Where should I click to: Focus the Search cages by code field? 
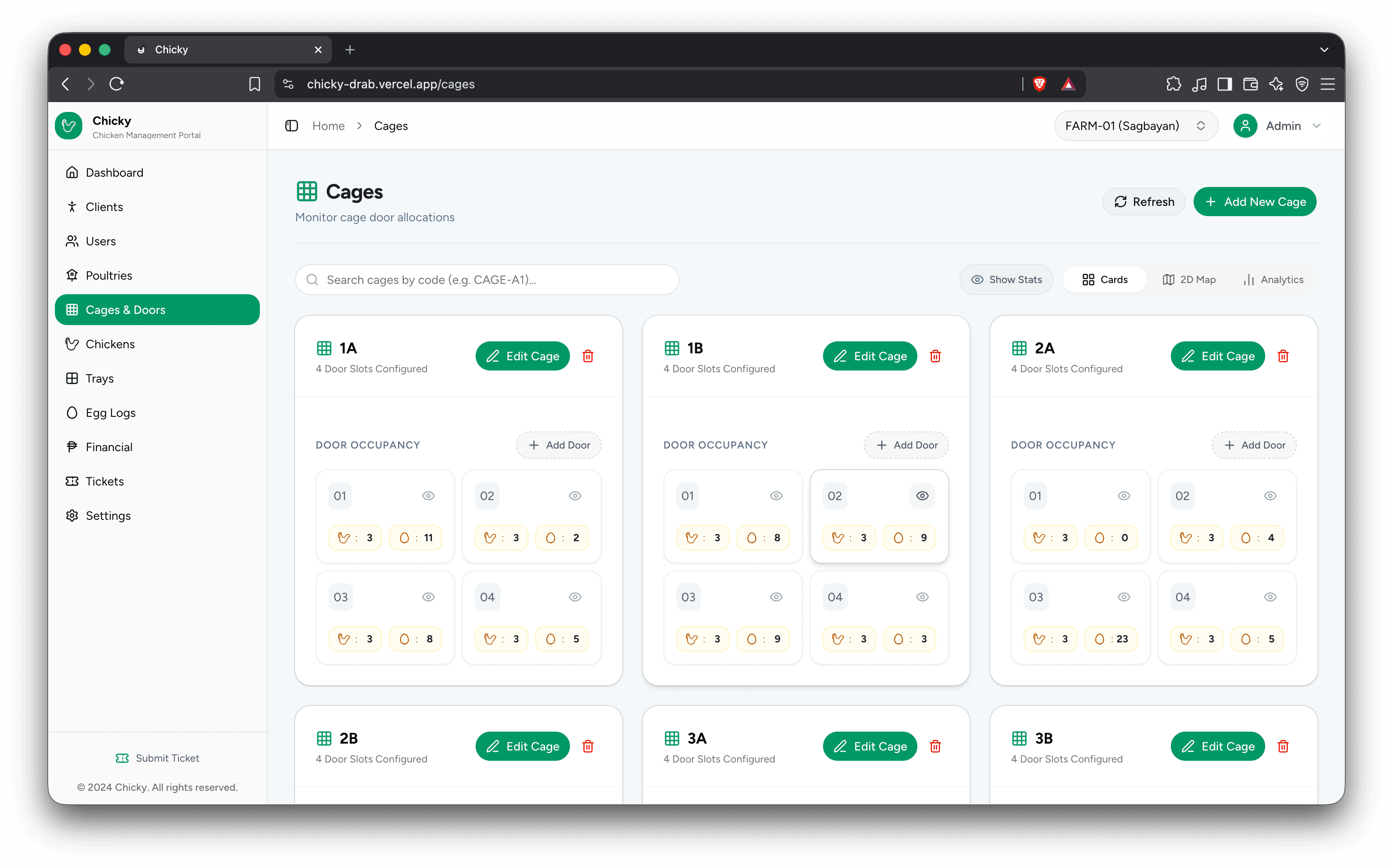tap(487, 280)
